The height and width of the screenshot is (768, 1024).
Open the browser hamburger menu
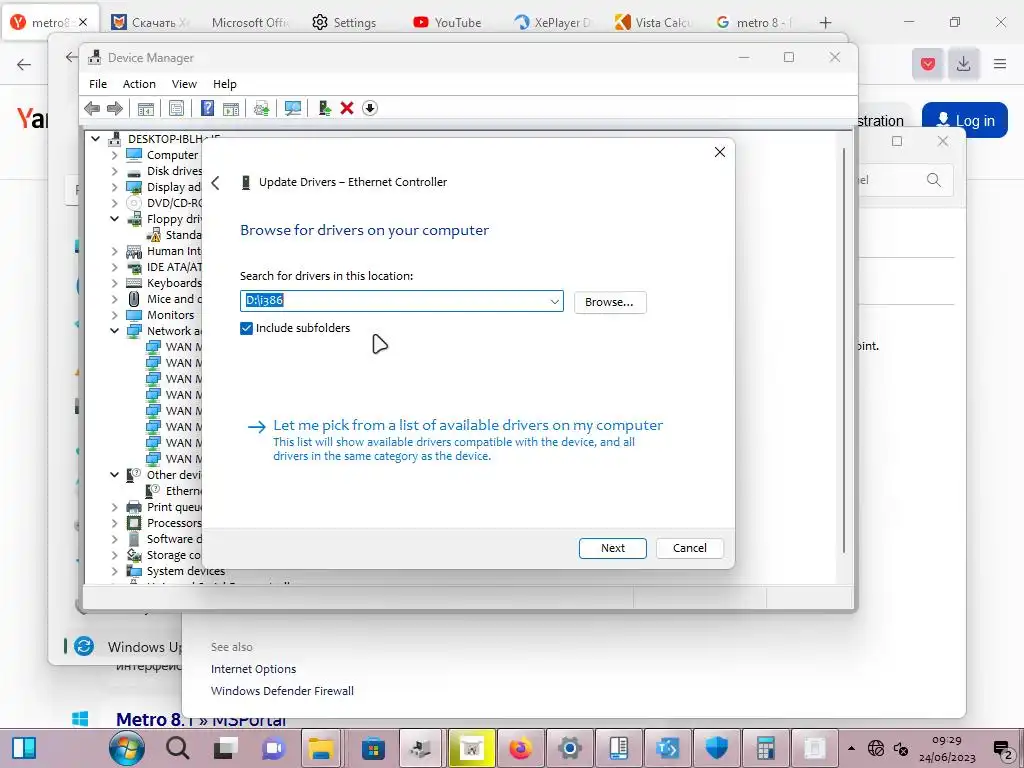pyautogui.click(x=1000, y=63)
